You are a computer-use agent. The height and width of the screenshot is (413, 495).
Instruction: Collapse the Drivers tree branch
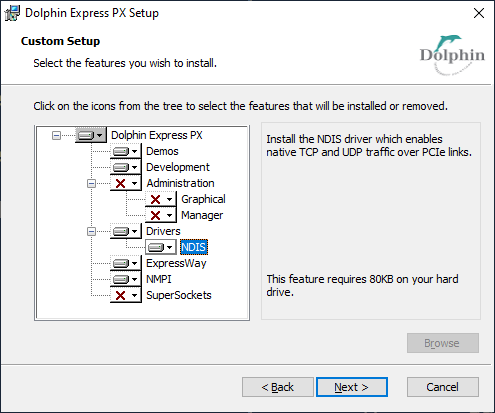[x=91, y=231]
